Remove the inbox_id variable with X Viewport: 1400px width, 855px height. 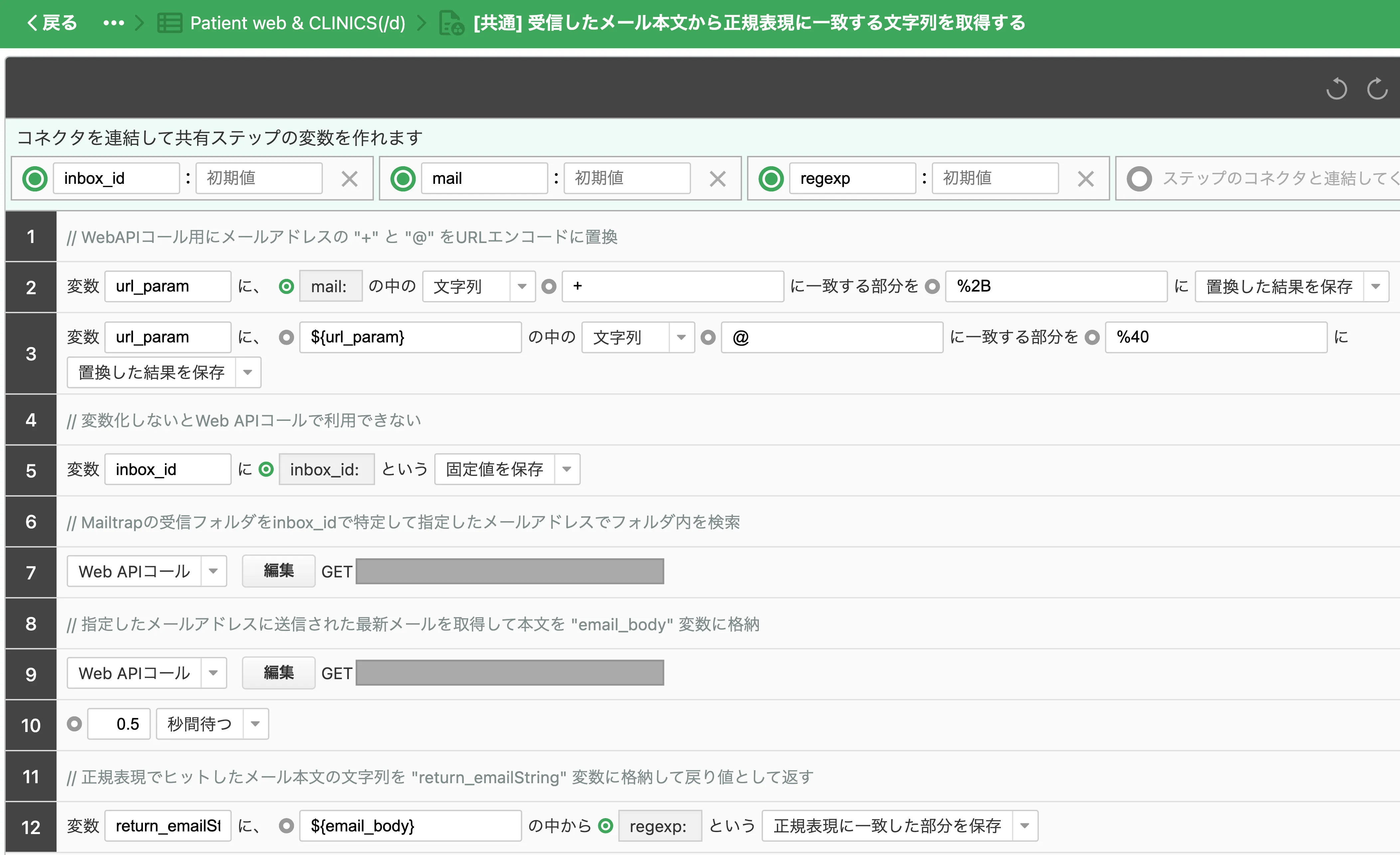coord(350,179)
